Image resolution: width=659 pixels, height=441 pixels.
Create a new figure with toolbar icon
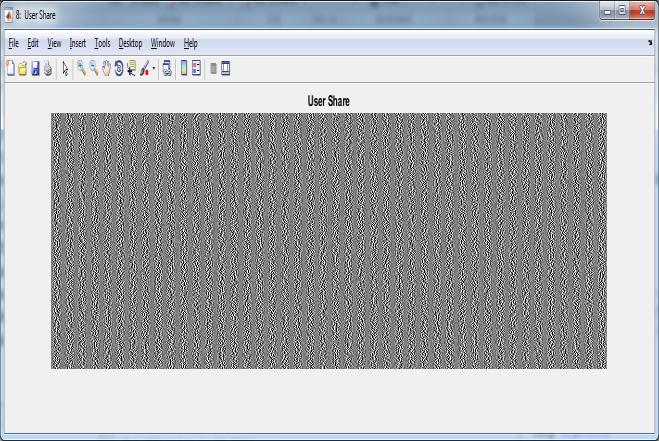point(11,68)
